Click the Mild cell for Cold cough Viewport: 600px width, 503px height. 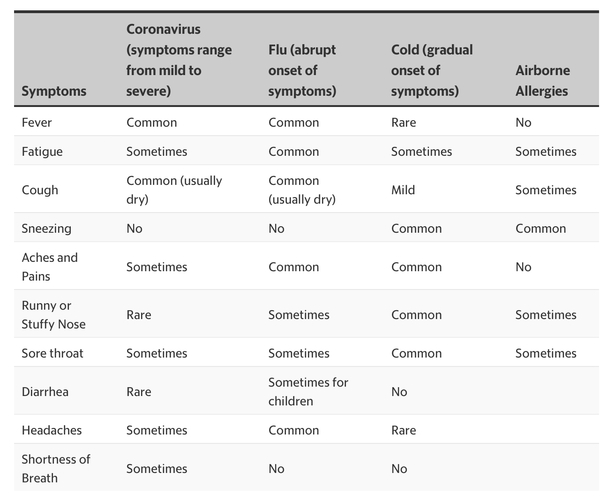pyautogui.click(x=403, y=190)
